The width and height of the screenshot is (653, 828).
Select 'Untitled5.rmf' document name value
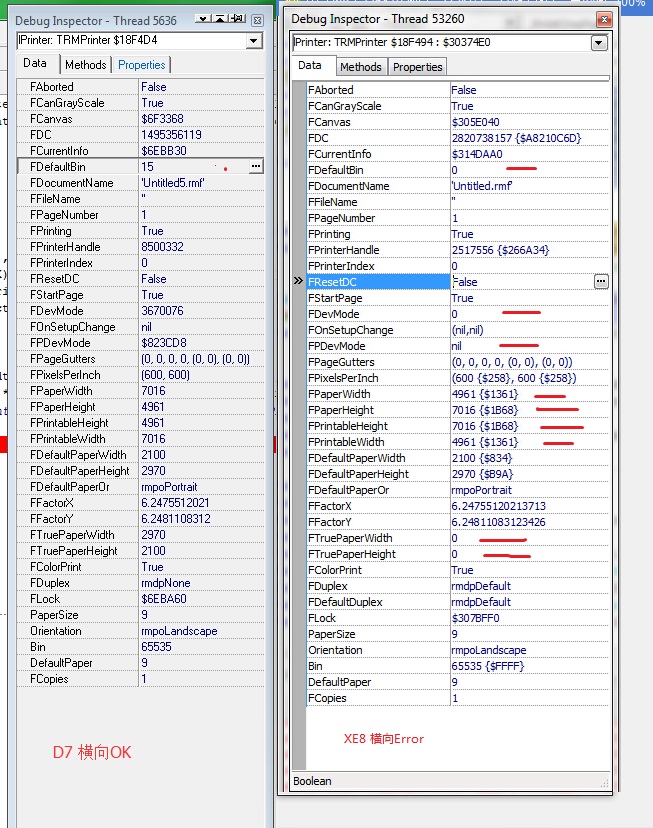[x=173, y=183]
